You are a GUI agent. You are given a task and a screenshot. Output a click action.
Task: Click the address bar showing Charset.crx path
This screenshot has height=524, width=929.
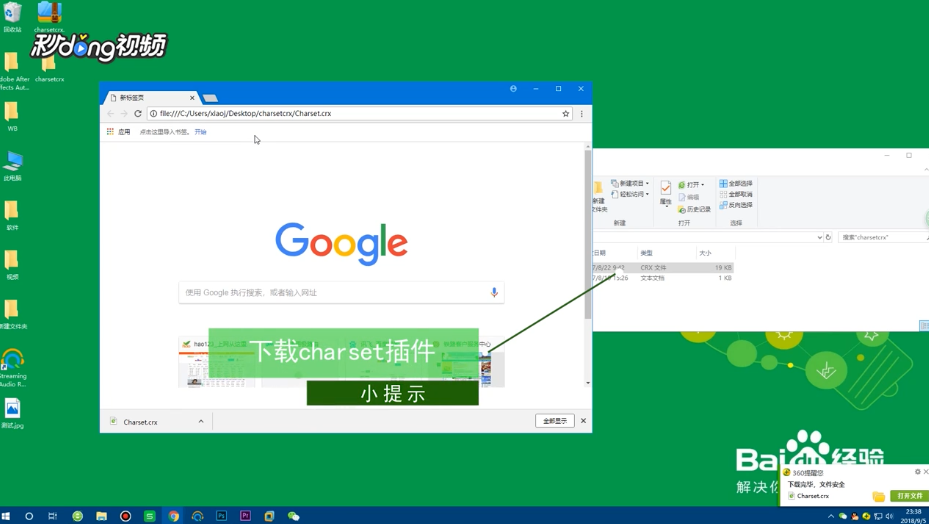[358, 113]
